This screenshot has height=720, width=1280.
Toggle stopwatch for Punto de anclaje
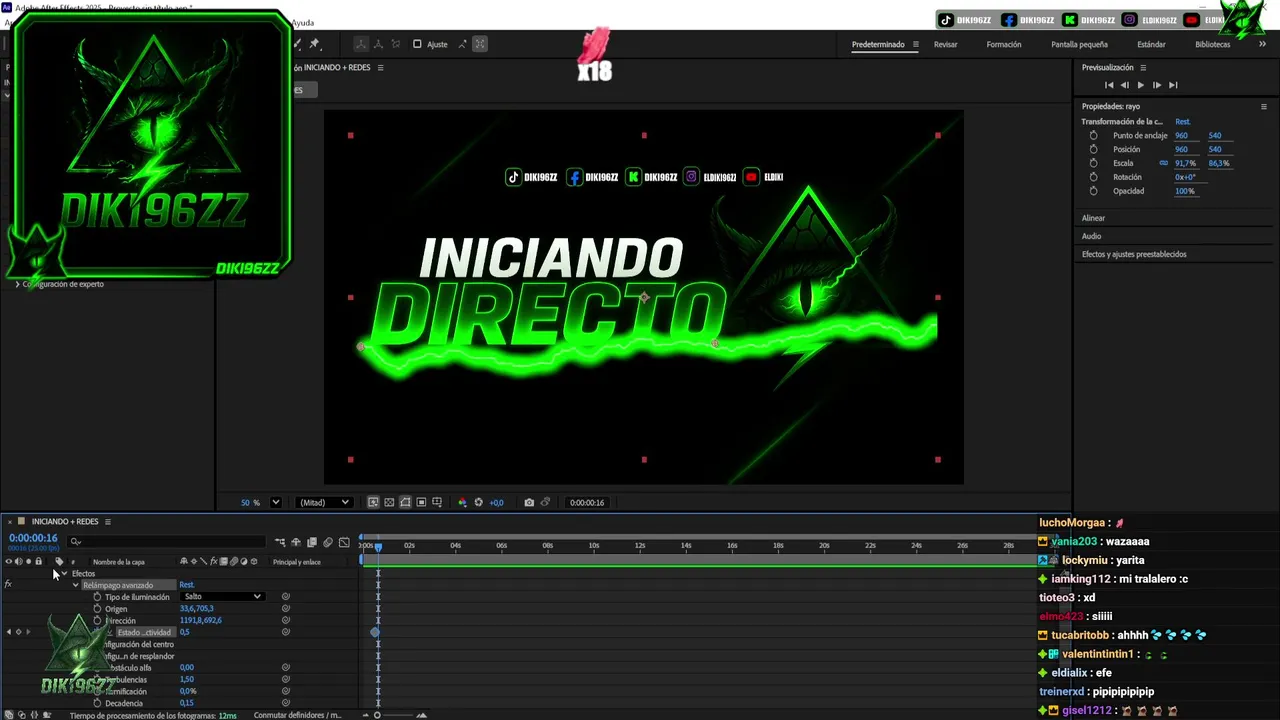1093,135
